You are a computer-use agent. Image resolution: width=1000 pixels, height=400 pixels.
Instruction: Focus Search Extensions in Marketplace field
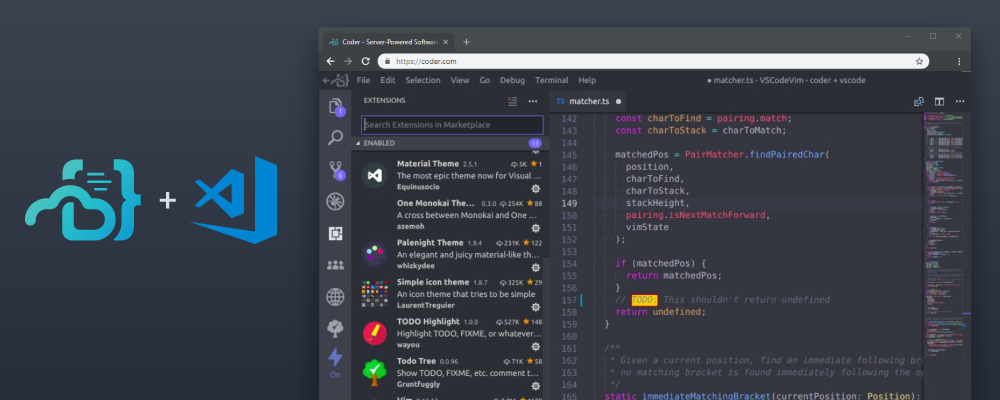[x=452, y=125]
